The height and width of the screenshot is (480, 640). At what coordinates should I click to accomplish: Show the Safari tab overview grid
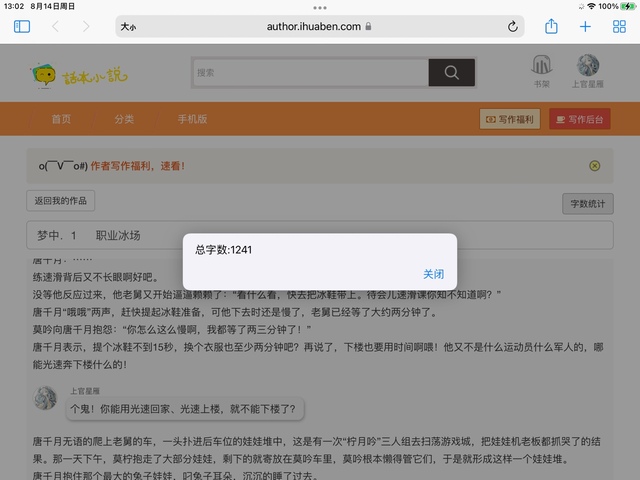[619, 27]
